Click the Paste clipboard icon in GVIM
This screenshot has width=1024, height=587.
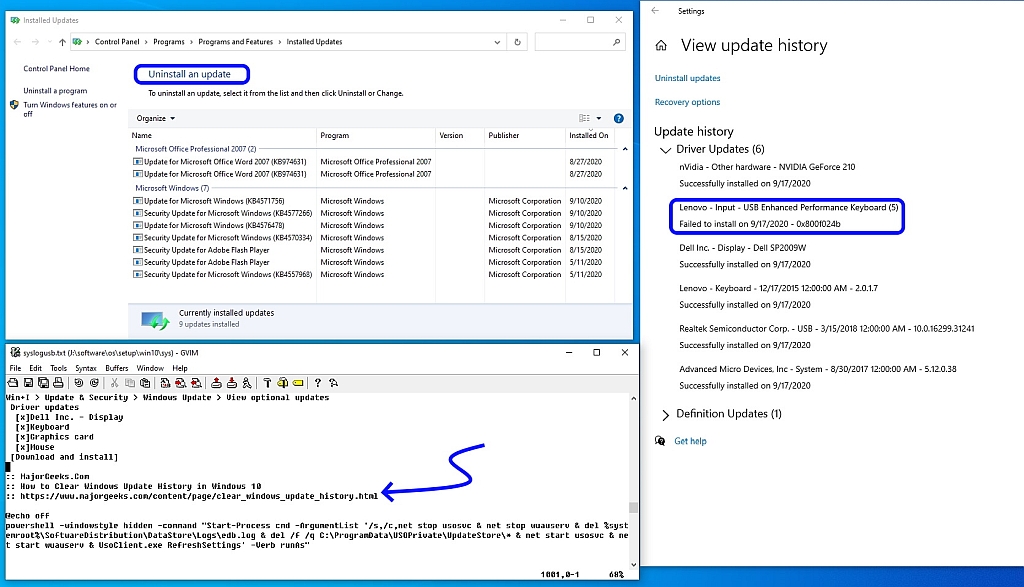pos(145,383)
